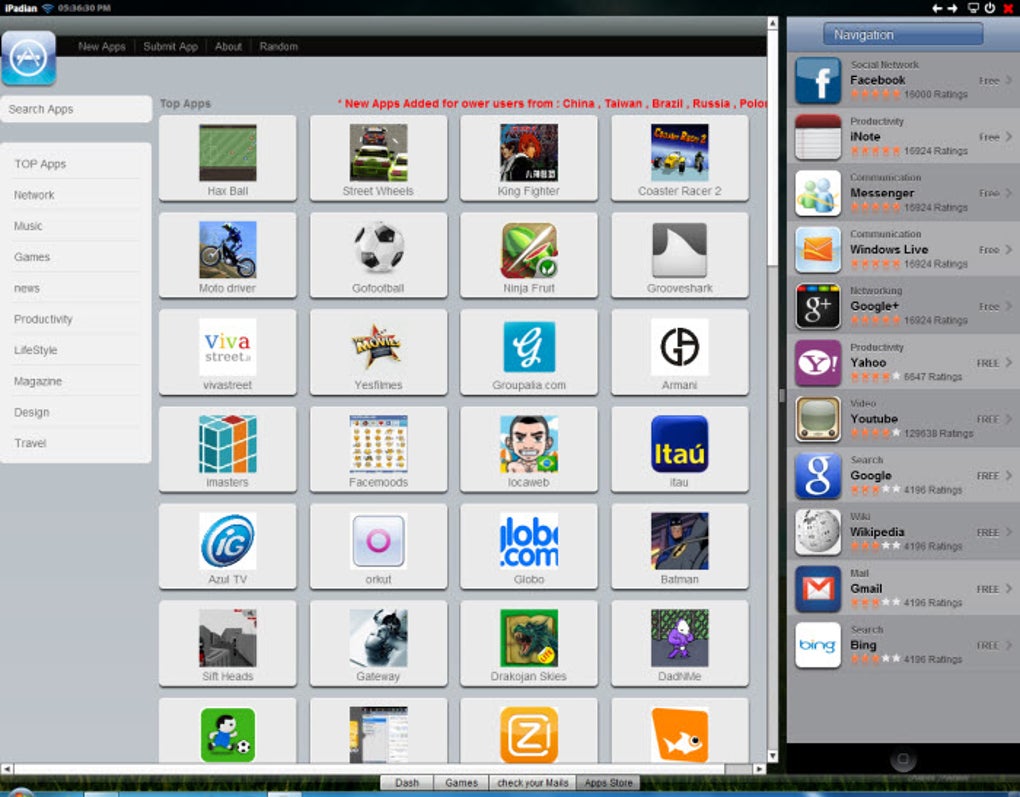The height and width of the screenshot is (797, 1020).
Task: Open the Submit App menu item
Action: [170, 46]
